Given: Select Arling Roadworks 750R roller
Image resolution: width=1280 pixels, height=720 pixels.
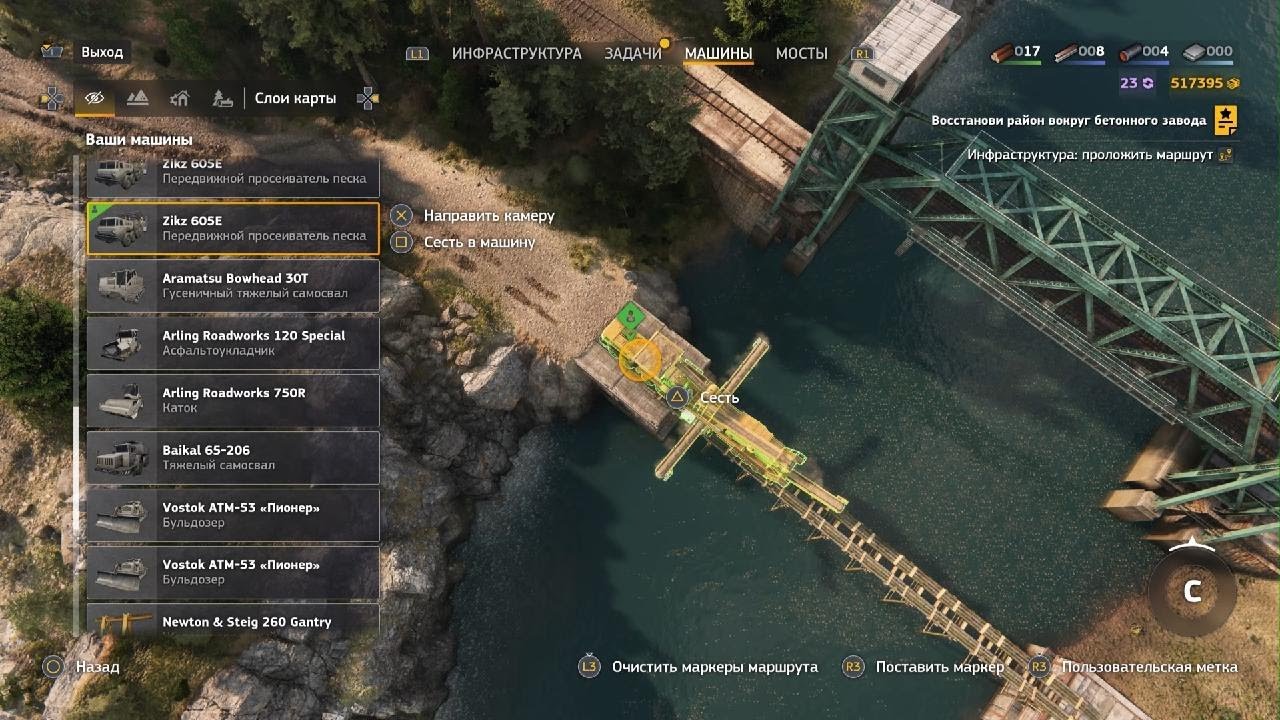Looking at the screenshot, I should [233, 400].
